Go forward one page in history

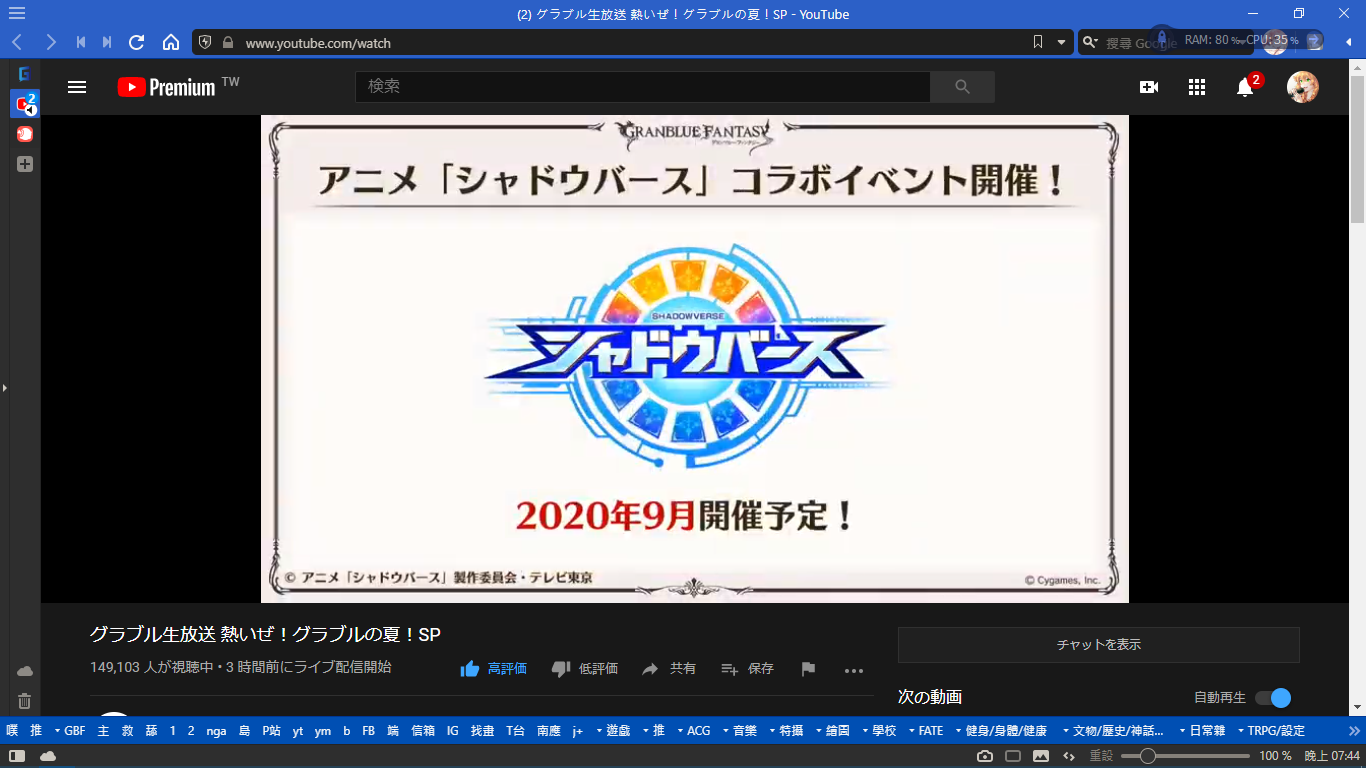click(50, 42)
